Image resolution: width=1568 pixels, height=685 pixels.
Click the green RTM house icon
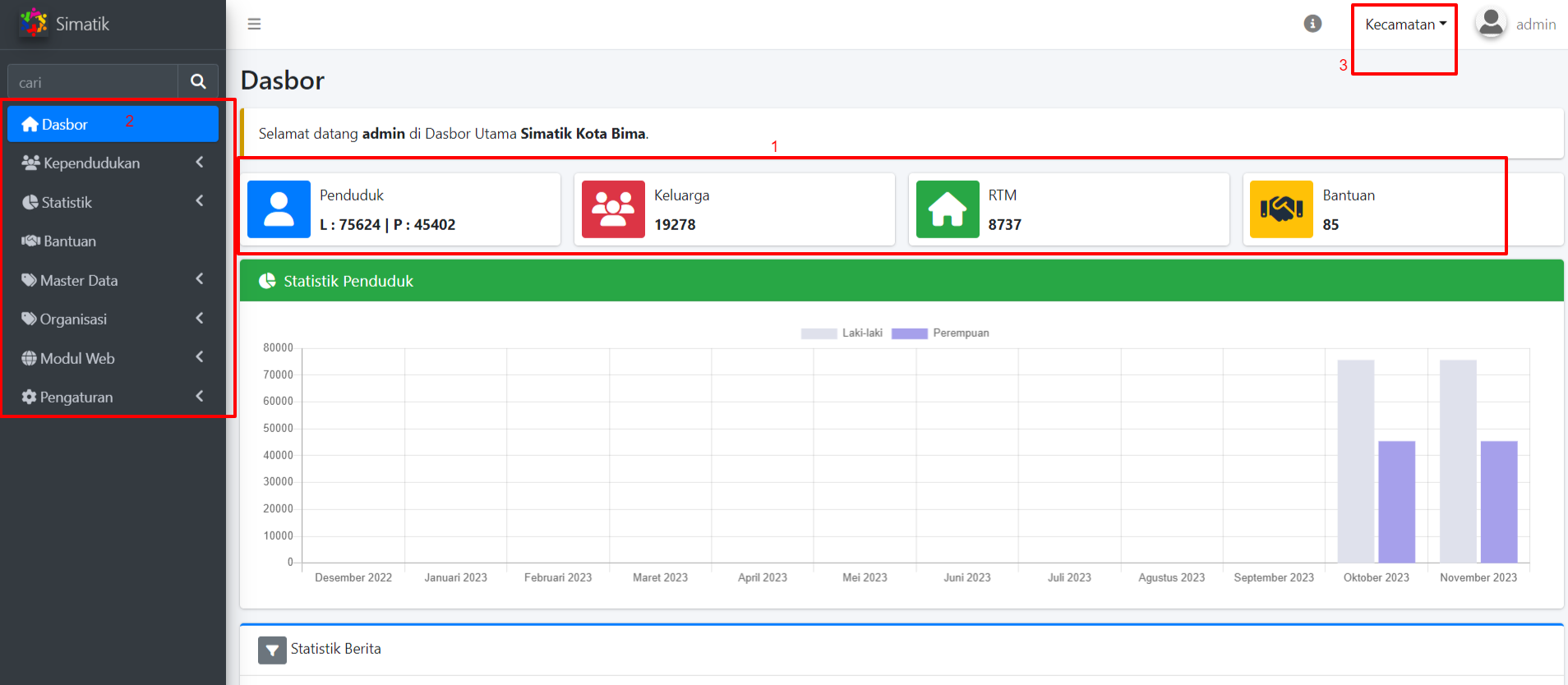click(x=948, y=209)
